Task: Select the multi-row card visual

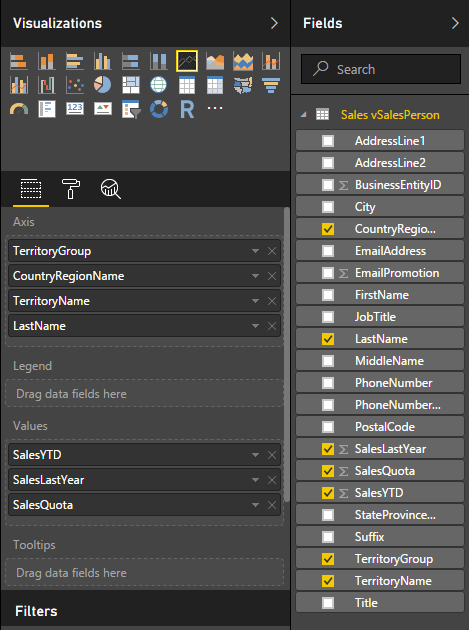Action: tap(47, 109)
